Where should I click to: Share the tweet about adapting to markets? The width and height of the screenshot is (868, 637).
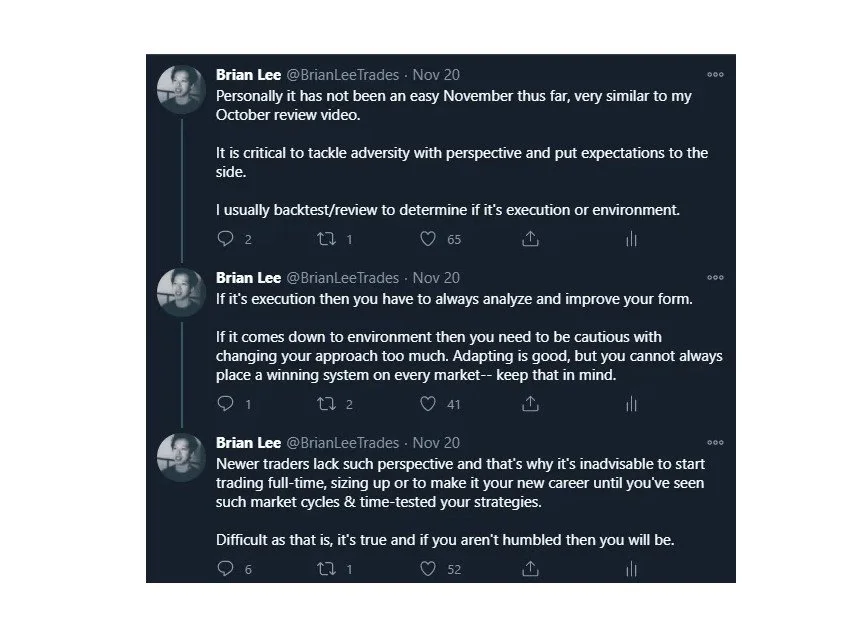click(x=531, y=404)
